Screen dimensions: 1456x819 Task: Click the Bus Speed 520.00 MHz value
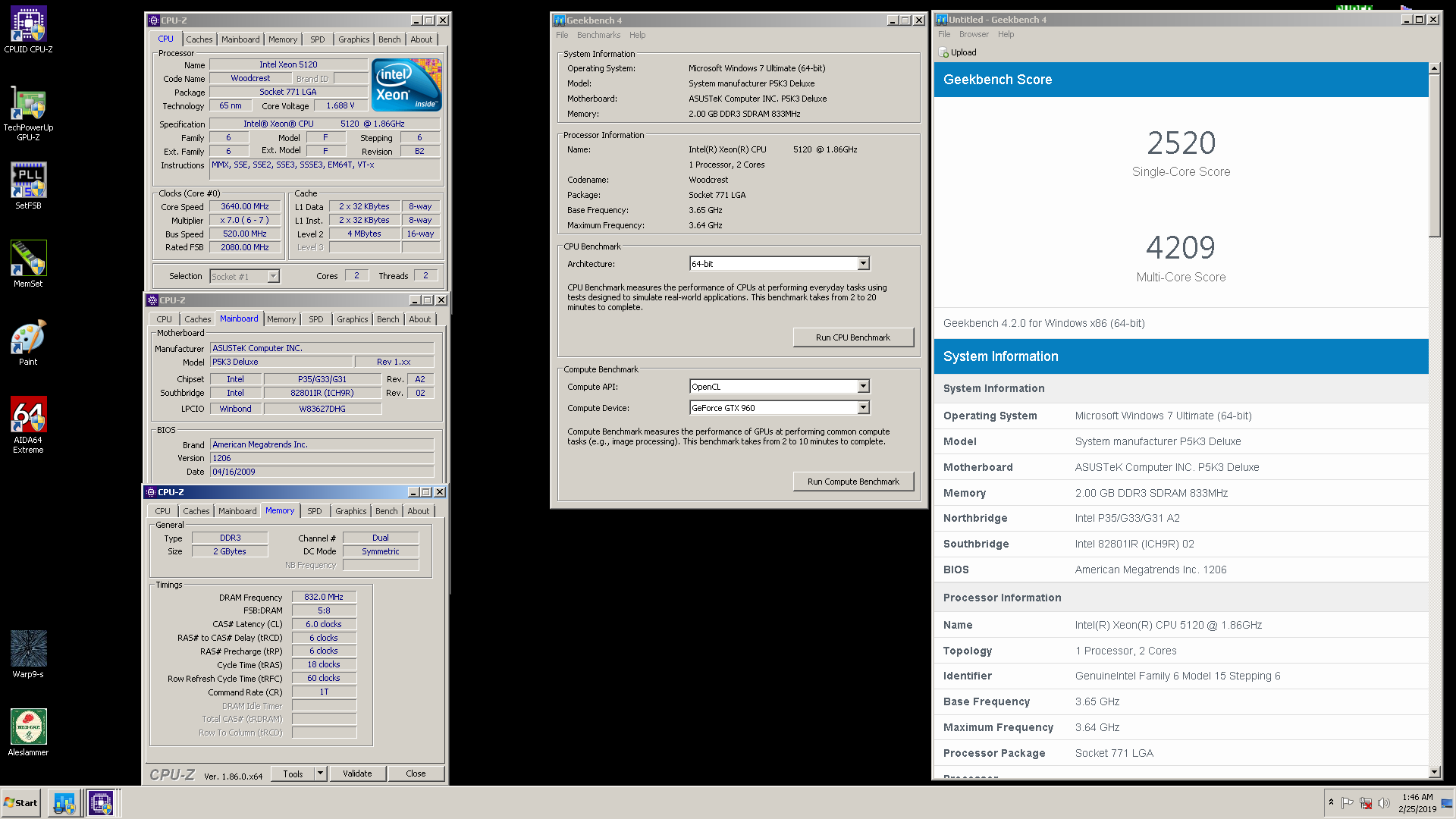pyautogui.click(x=245, y=234)
